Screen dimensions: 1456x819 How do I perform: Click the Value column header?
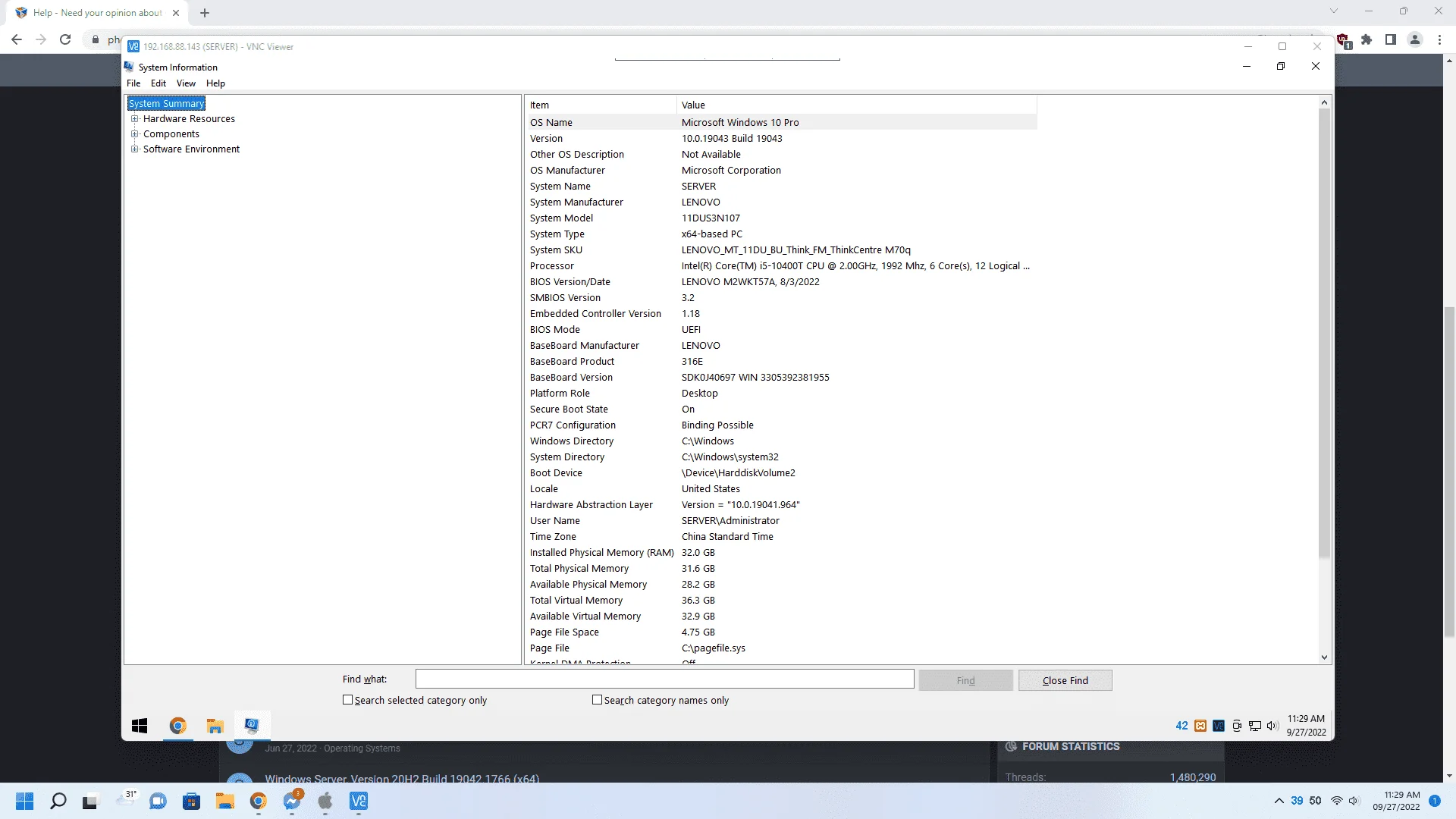click(856, 105)
